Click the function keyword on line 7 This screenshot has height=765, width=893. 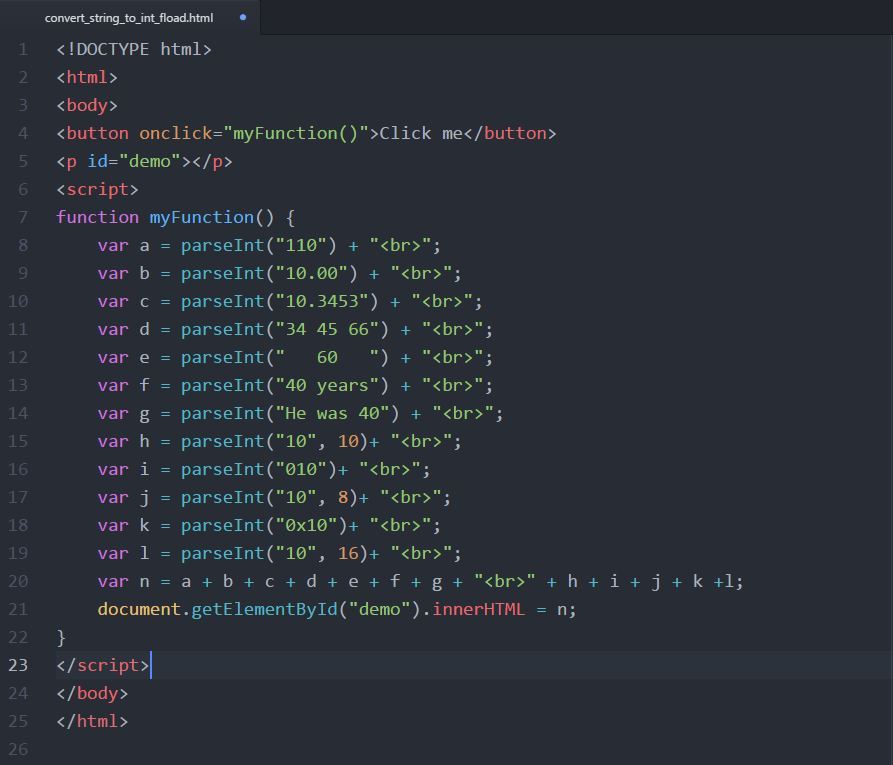click(97, 217)
